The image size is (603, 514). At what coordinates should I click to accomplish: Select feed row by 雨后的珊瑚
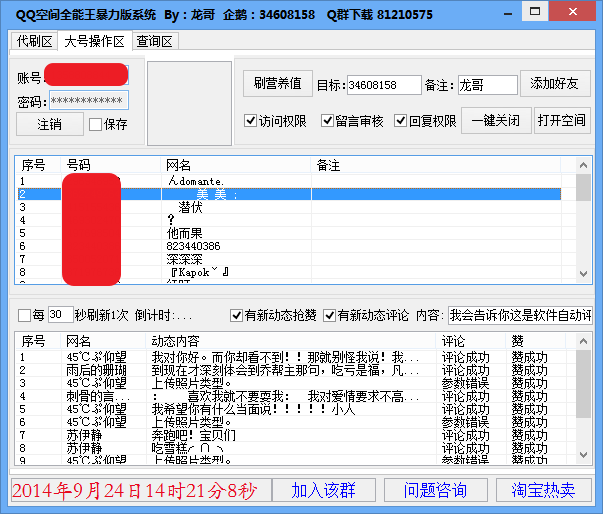click(x=292, y=370)
